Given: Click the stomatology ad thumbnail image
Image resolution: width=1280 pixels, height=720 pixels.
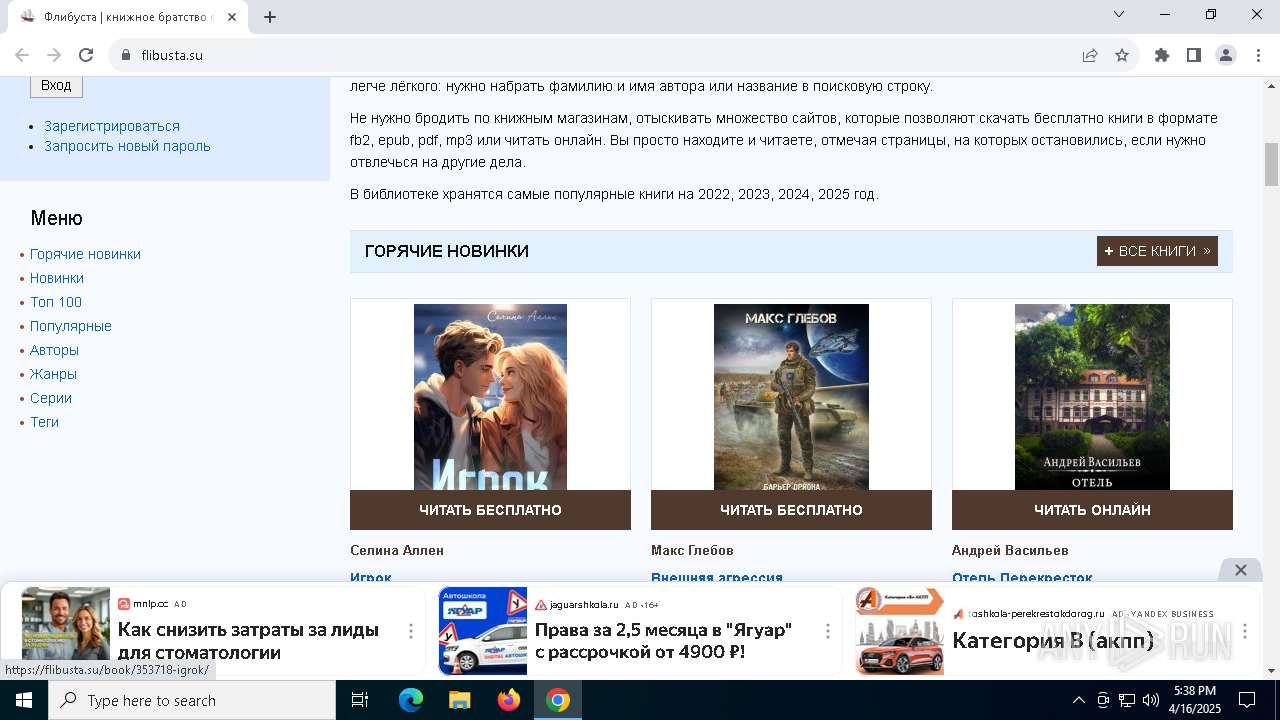Looking at the screenshot, I should 66,630.
